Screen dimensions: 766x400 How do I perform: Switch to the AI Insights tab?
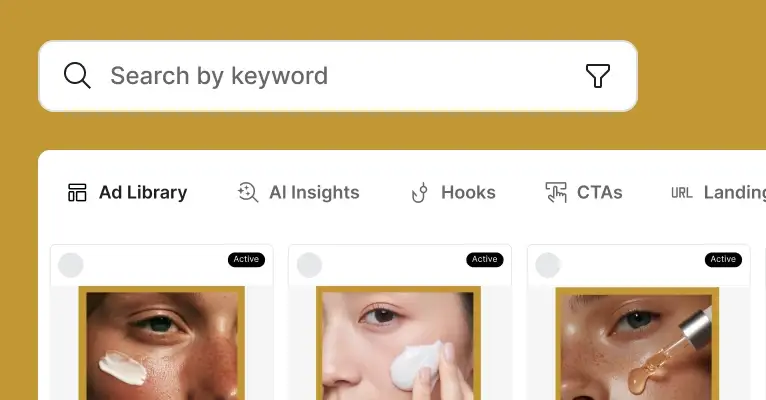pos(298,192)
